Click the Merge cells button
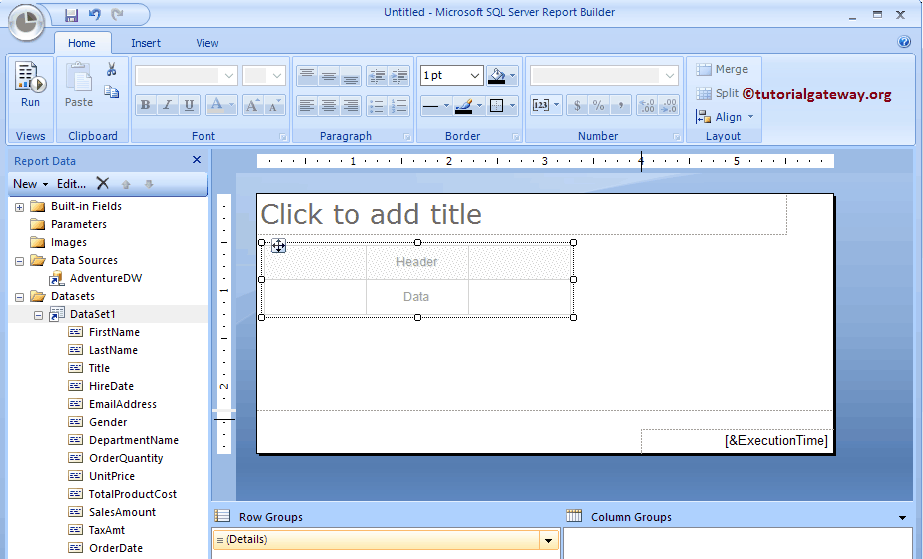This screenshot has width=923, height=559. [722, 69]
